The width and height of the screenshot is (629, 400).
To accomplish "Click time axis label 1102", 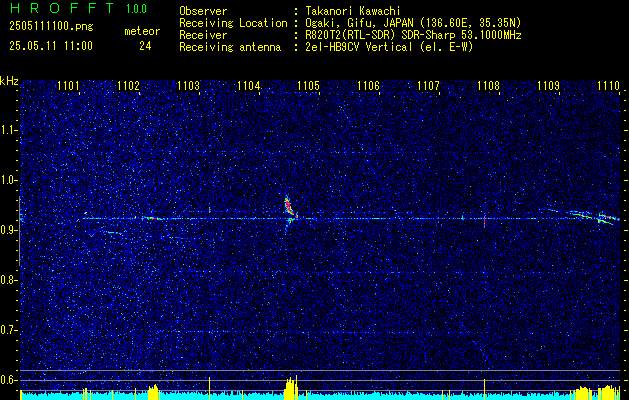I will pos(128,85).
